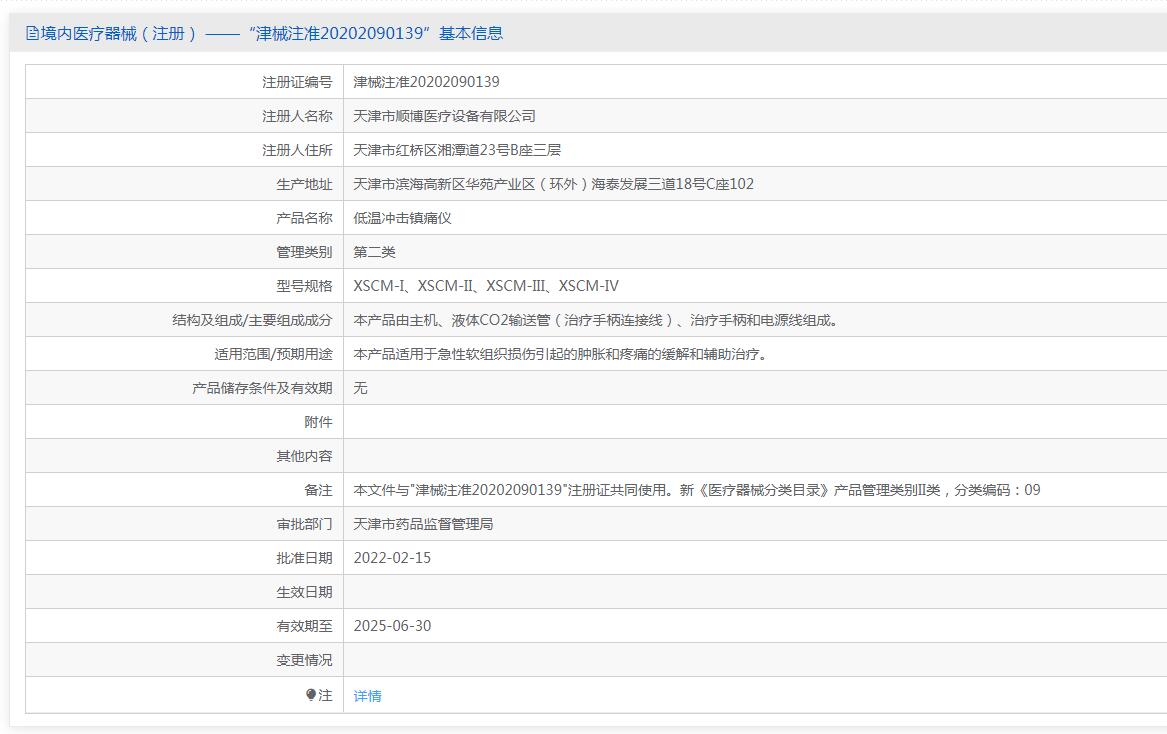Select production address ending in 18号C座102
Screen dimensions: 1167x734
point(554,184)
